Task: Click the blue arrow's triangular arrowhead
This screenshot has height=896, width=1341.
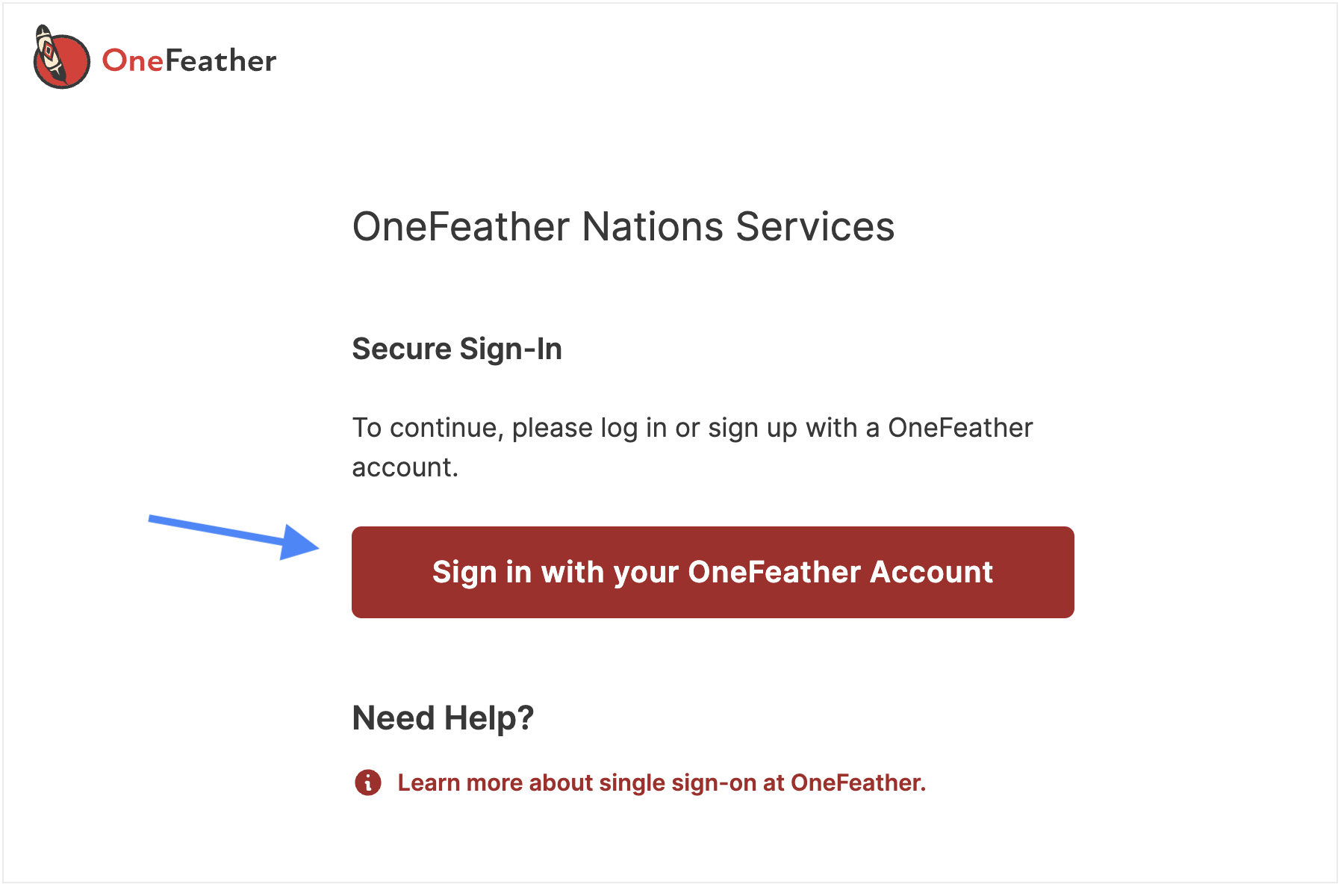Action: coord(300,543)
